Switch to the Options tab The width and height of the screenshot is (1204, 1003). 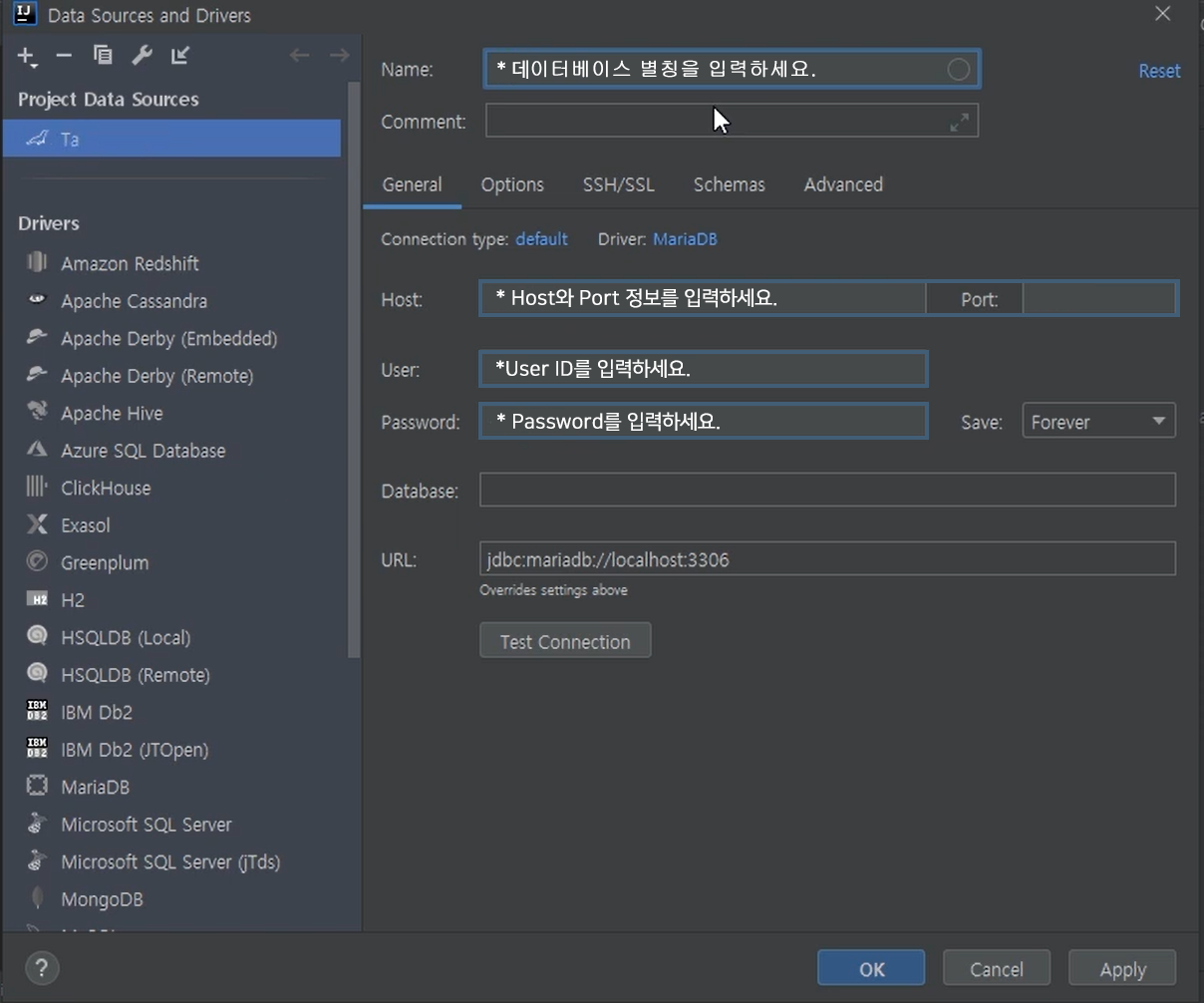[512, 184]
